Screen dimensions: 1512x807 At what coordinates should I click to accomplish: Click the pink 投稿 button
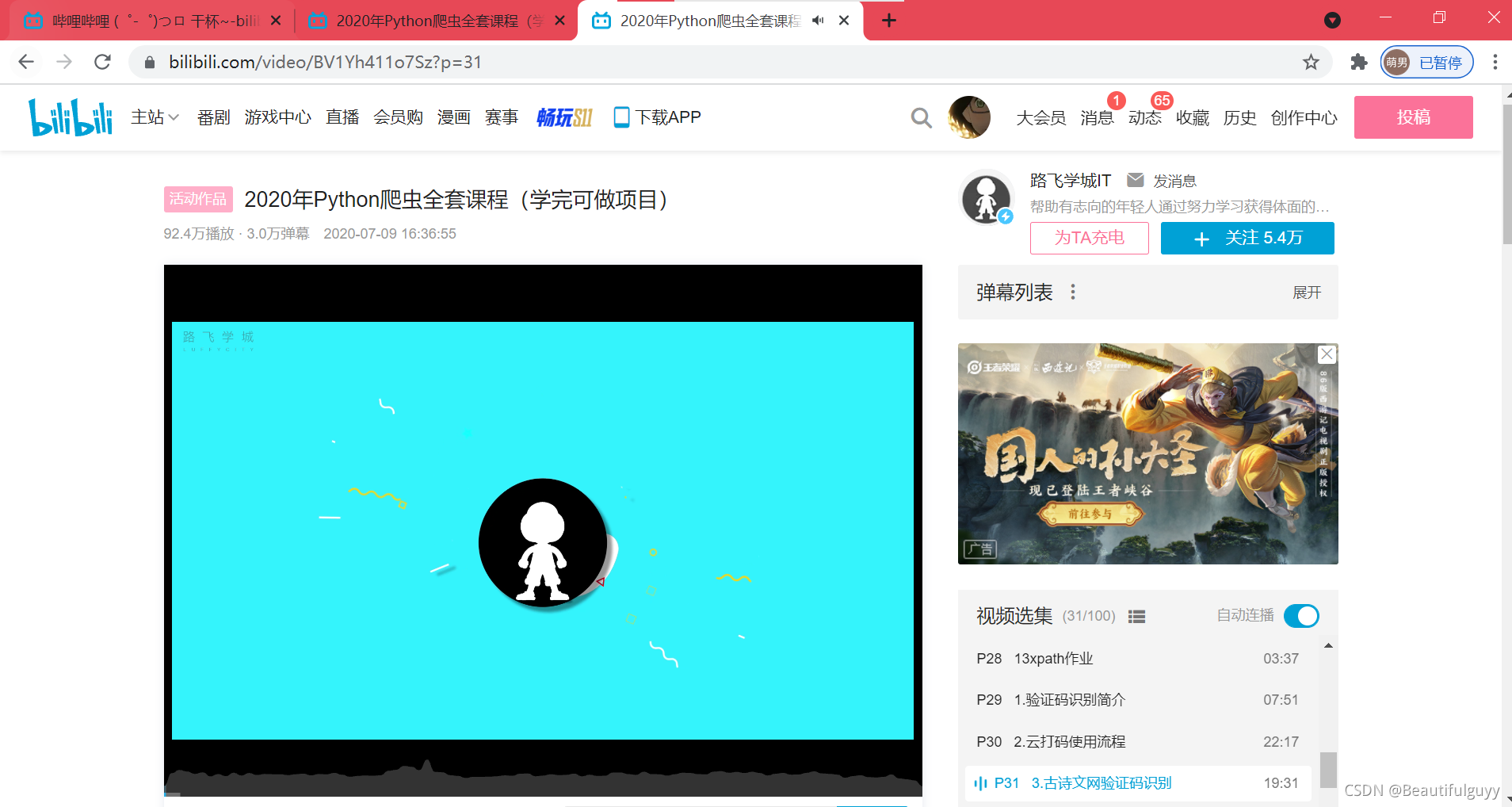1413,117
